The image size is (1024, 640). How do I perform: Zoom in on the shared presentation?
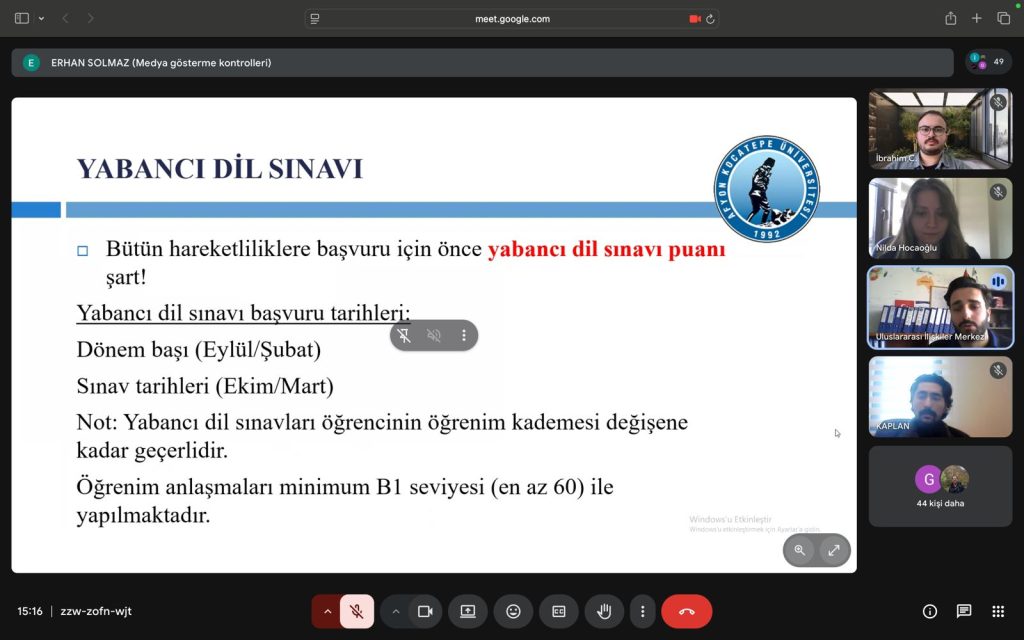pos(800,550)
